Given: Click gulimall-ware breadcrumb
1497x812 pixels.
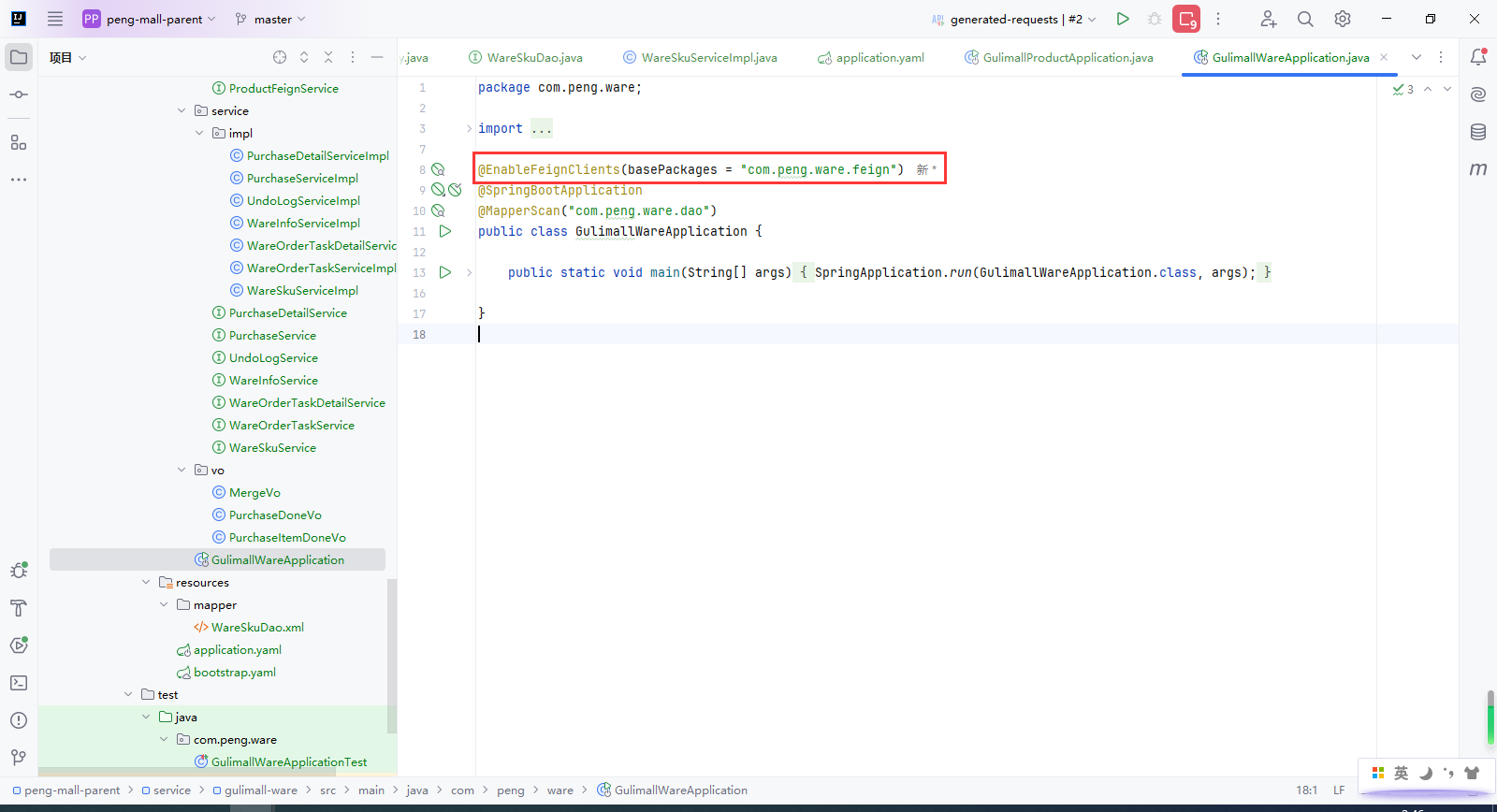Looking at the screenshot, I should tap(254, 790).
